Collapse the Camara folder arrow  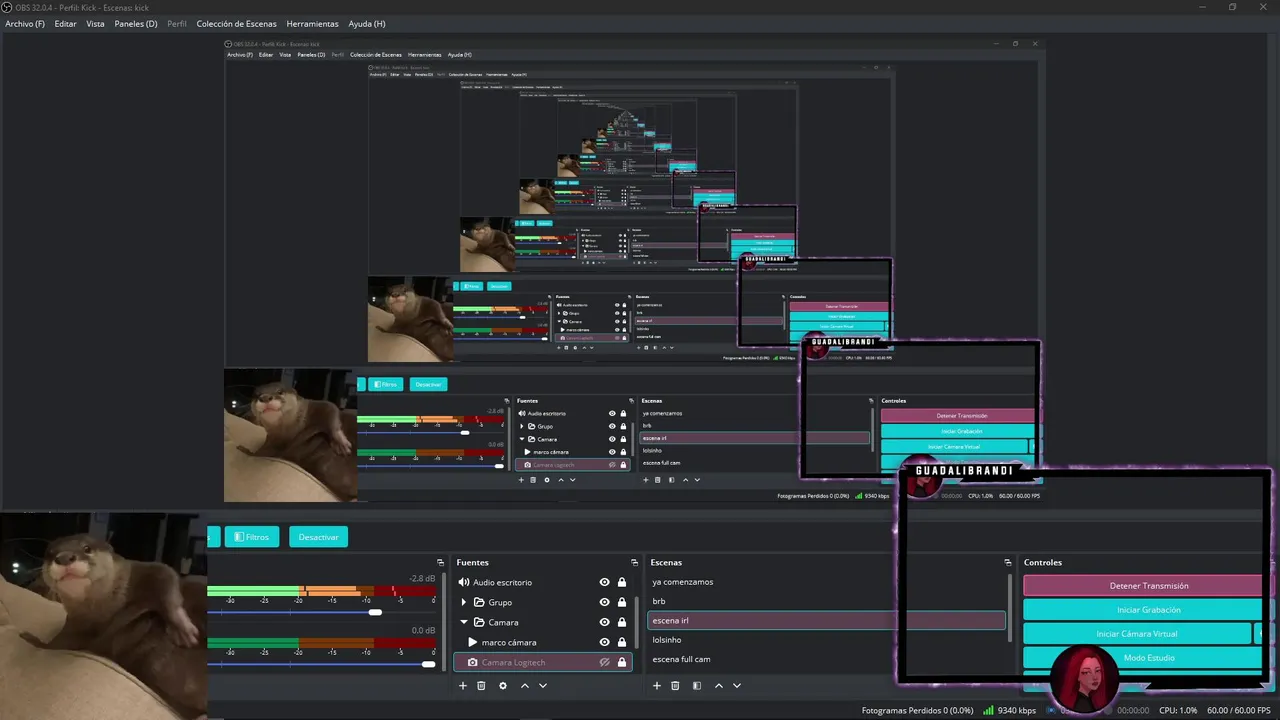(463, 622)
